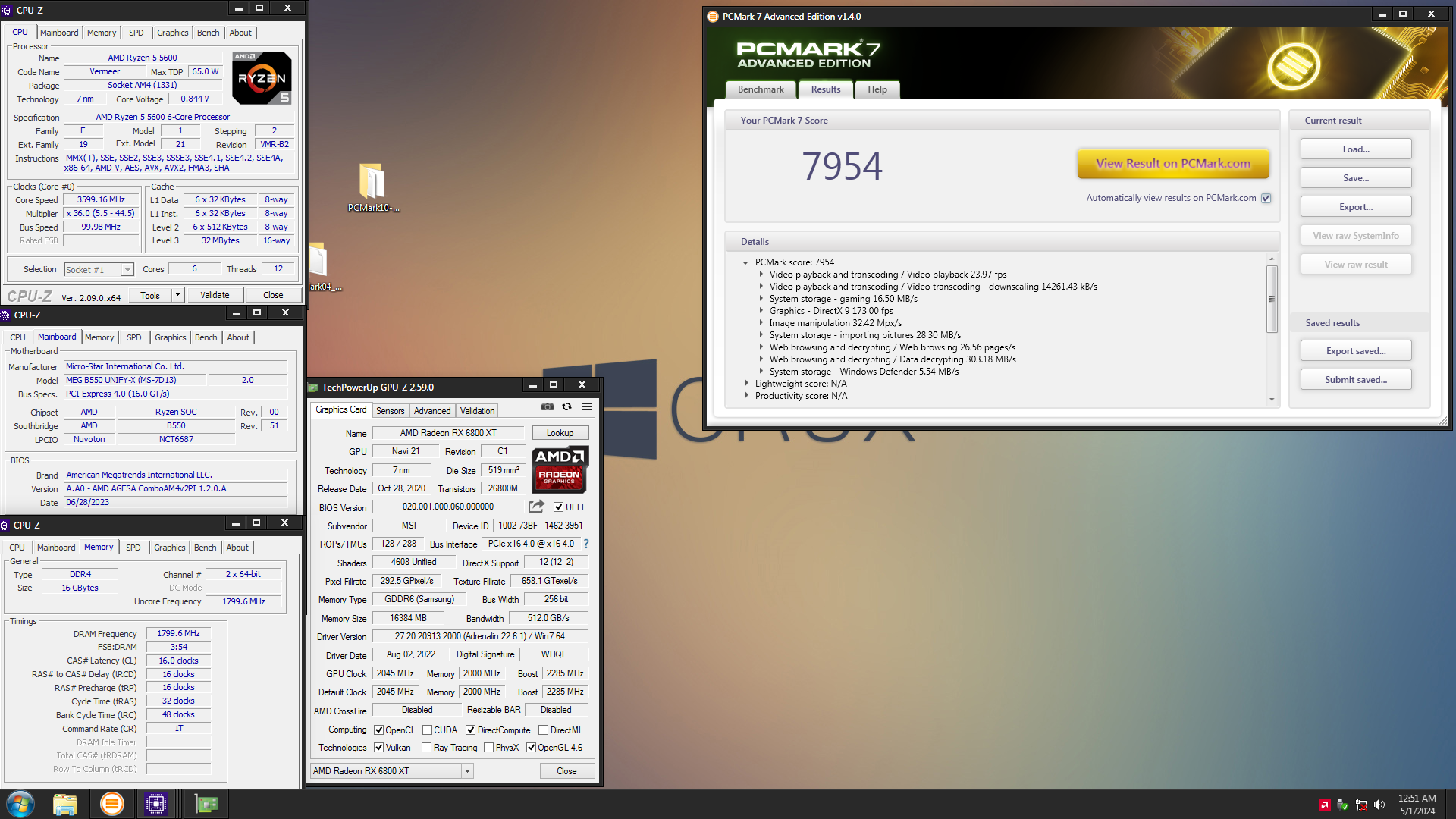Image resolution: width=1456 pixels, height=819 pixels.
Task: Click the GPU-Z refresh icon
Action: [566, 406]
